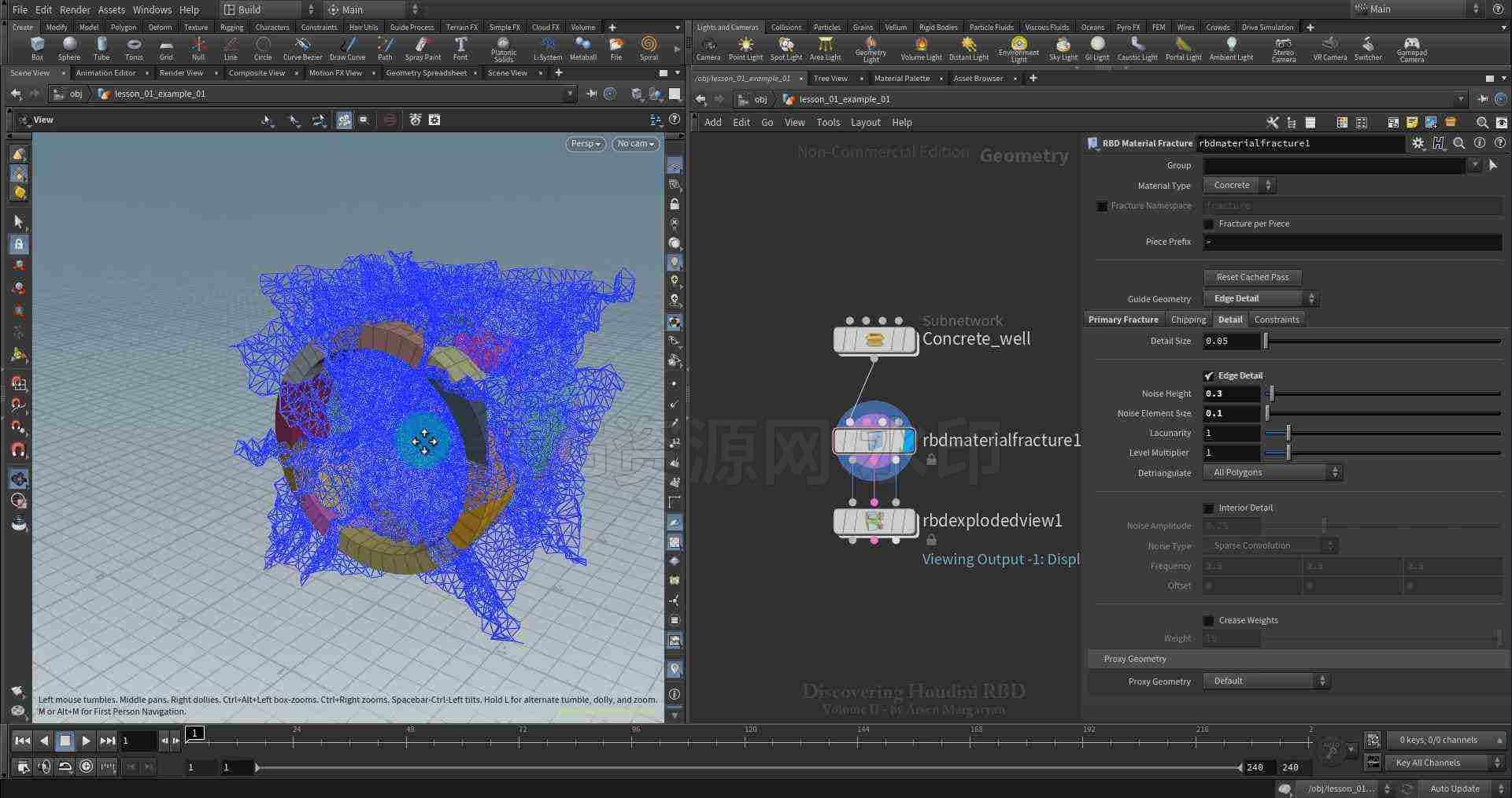Enable the Fracture Namespace checkbox
1512x798 pixels.
pos(1102,206)
